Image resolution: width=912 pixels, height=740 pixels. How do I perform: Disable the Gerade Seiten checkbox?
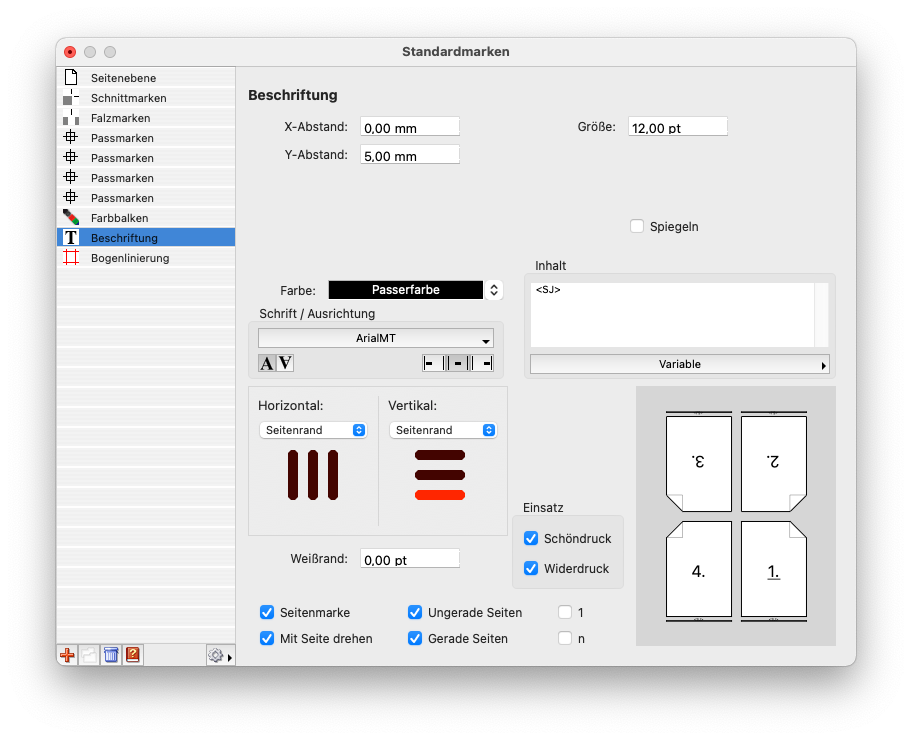[415, 638]
